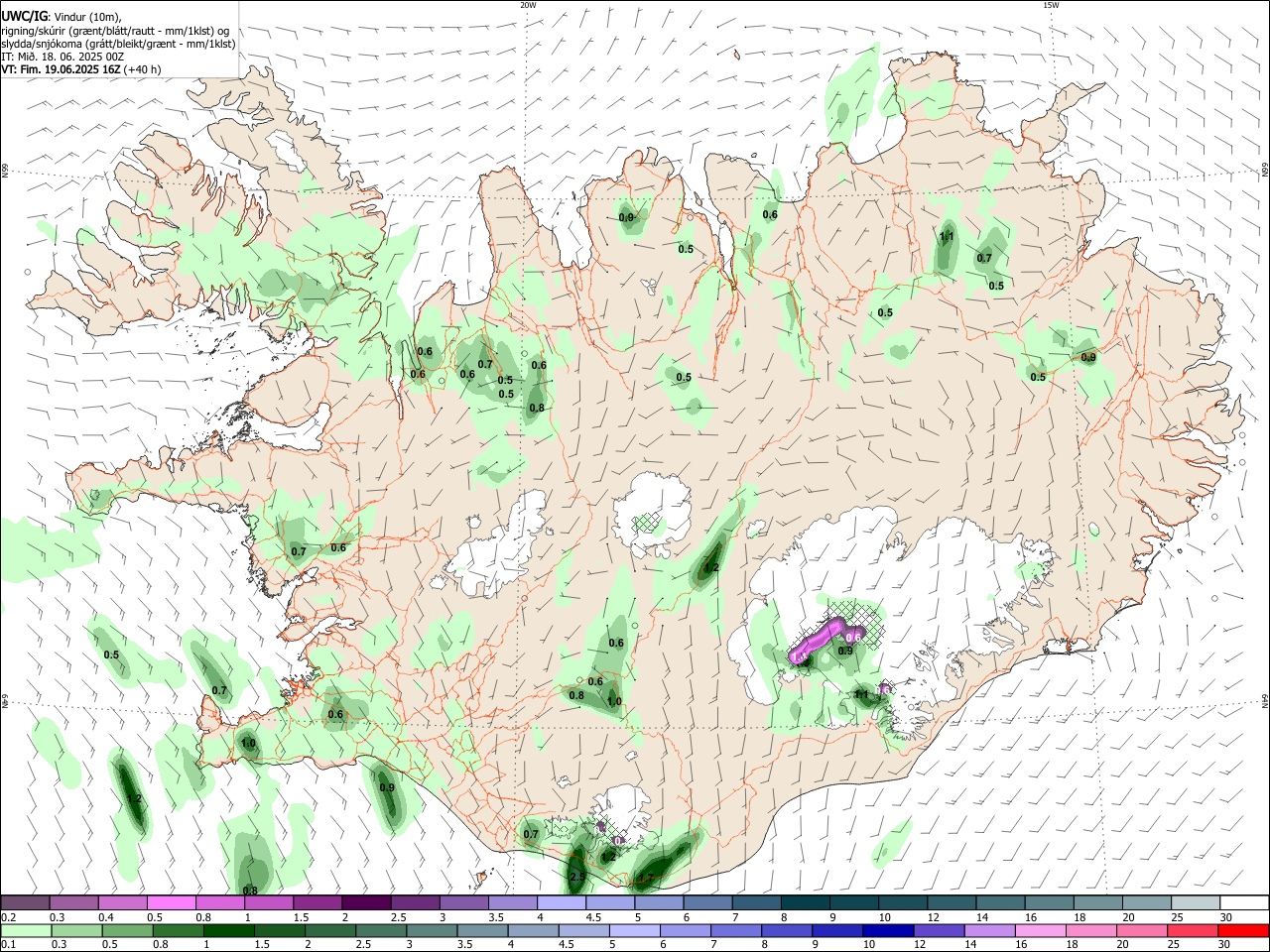
Task: Click the '20W' longitude label
Action: point(528,5)
